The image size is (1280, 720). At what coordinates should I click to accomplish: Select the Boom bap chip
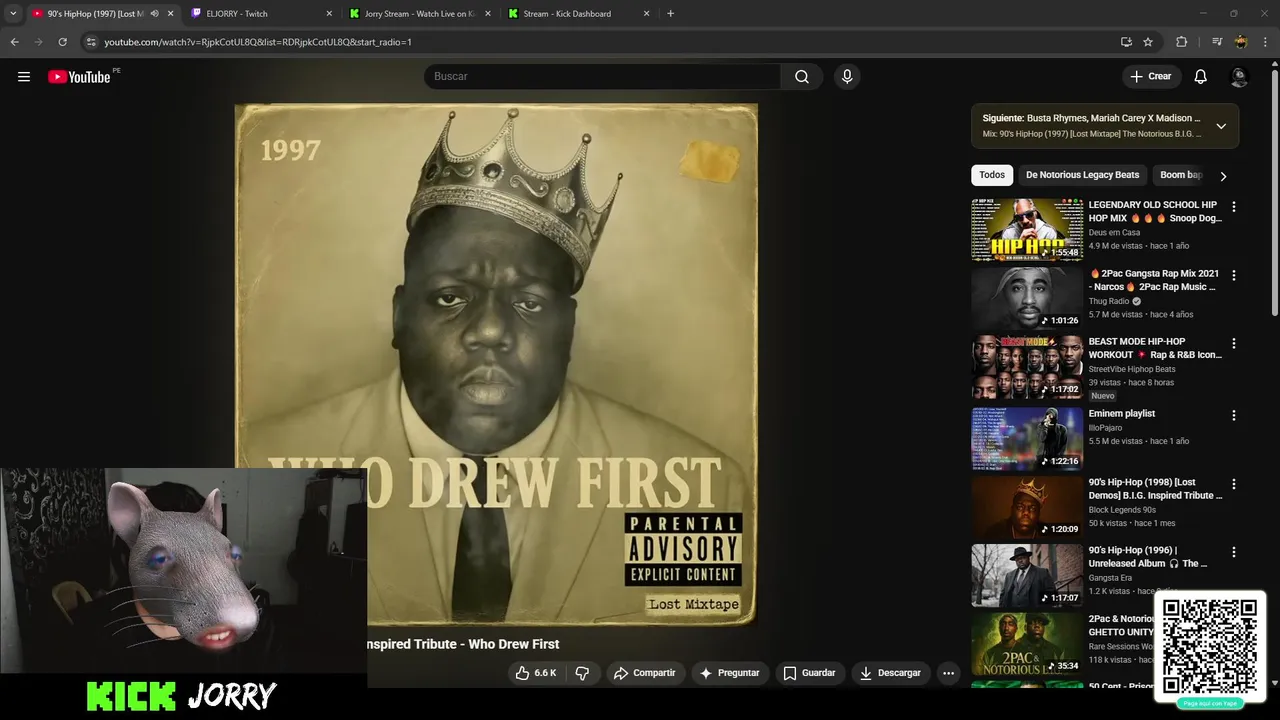coord(1180,175)
